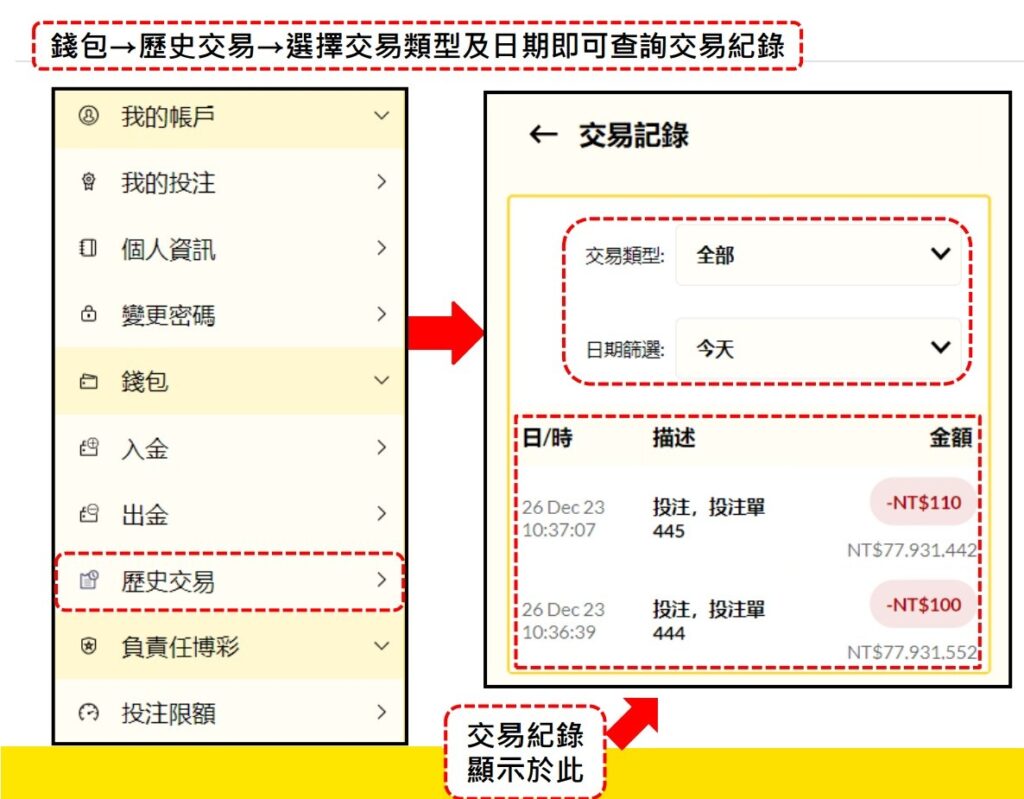Click the 負責任博彩 shield icon

pos(89,647)
